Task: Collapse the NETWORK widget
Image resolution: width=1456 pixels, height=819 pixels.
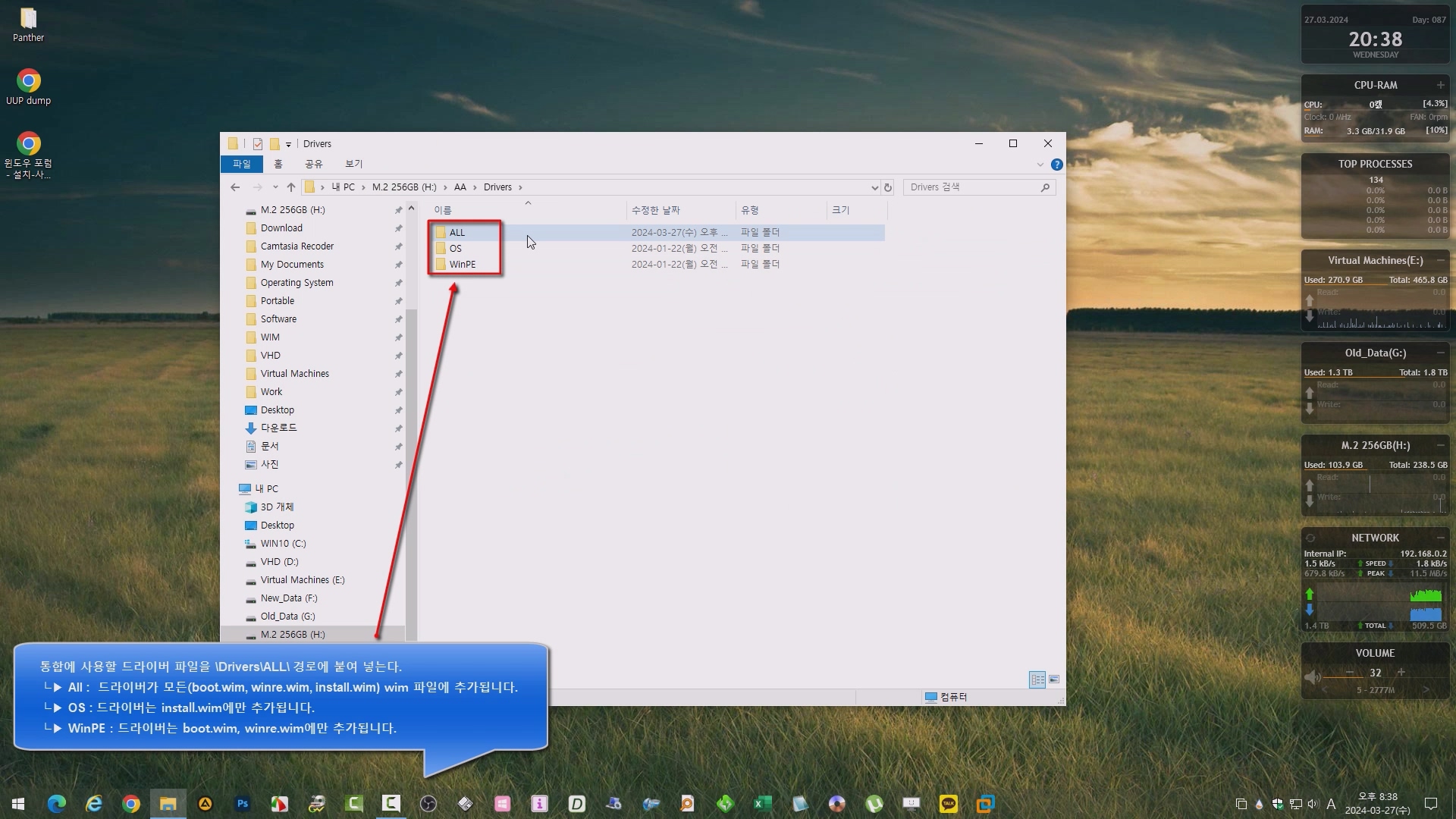Action: pos(1440,538)
